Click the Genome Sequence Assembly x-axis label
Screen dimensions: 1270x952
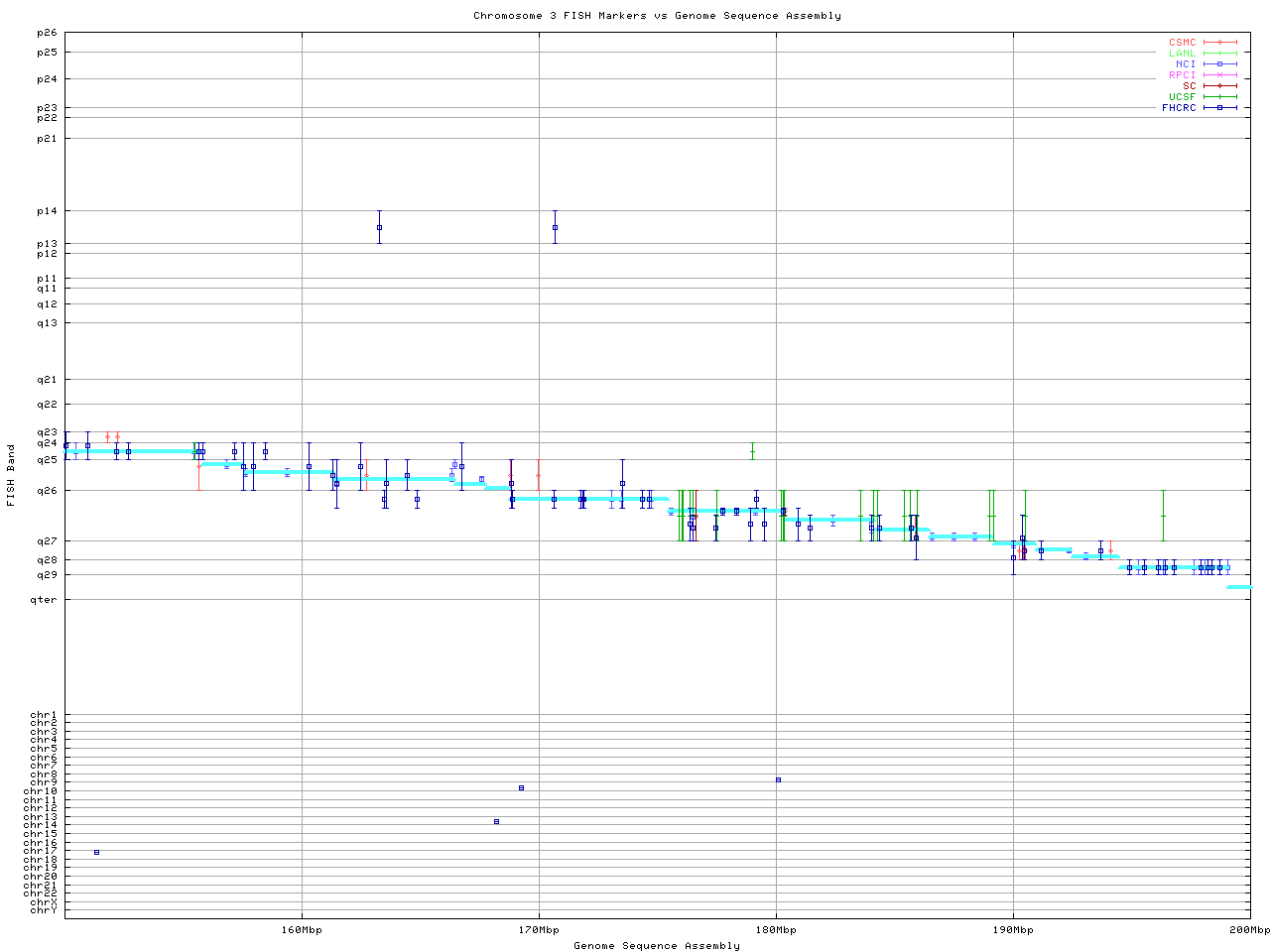coord(657,945)
